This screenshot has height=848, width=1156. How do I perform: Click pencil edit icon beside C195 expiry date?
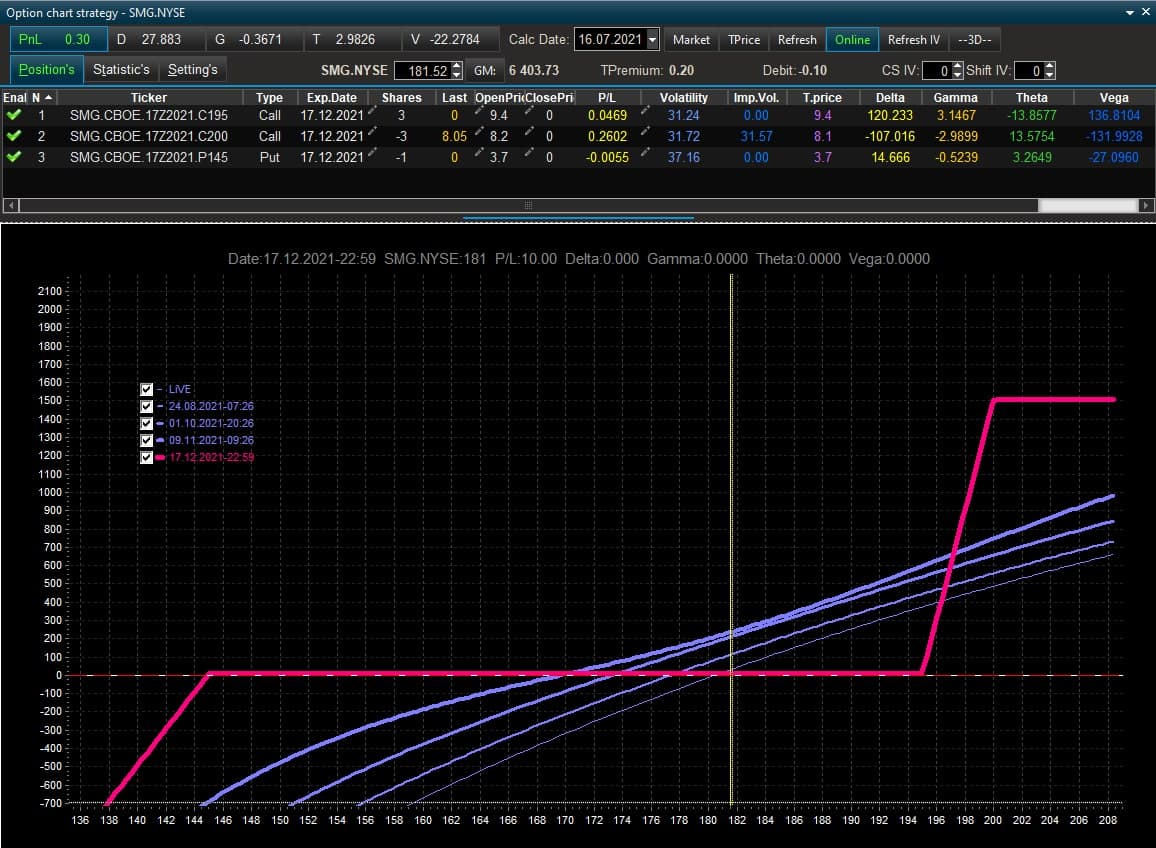click(x=372, y=111)
